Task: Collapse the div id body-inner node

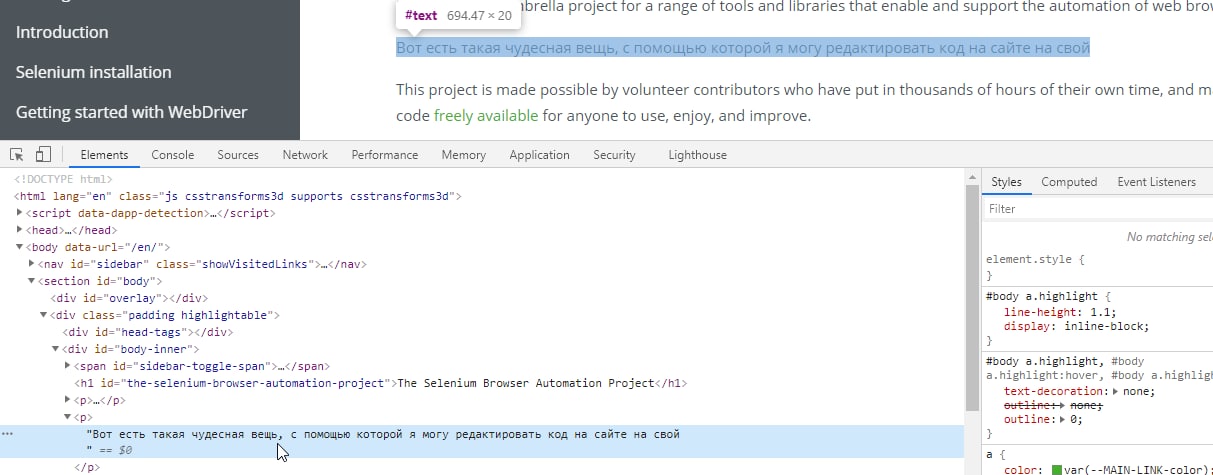Action: pos(56,349)
